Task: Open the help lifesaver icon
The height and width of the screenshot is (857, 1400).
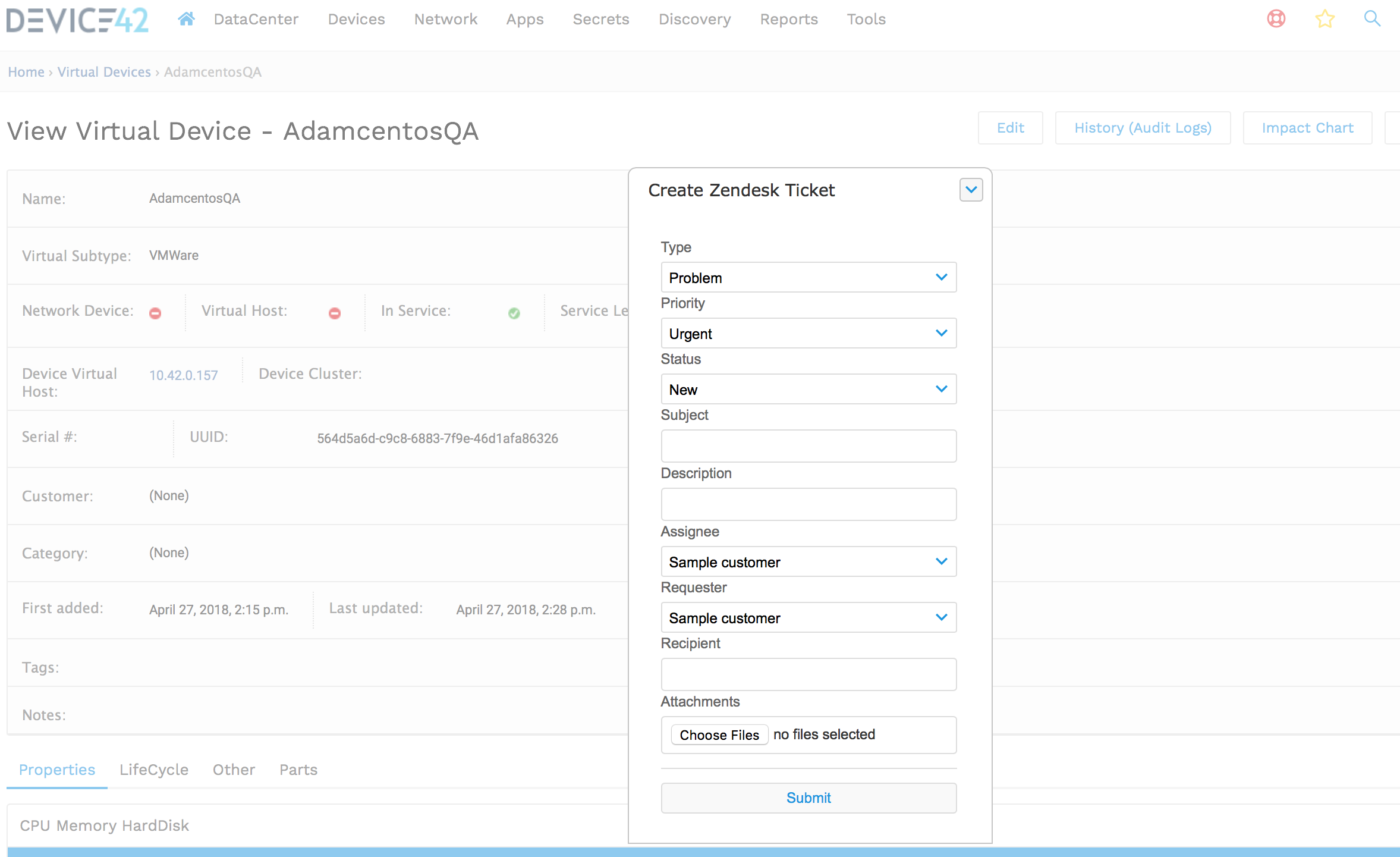Action: point(1276,18)
